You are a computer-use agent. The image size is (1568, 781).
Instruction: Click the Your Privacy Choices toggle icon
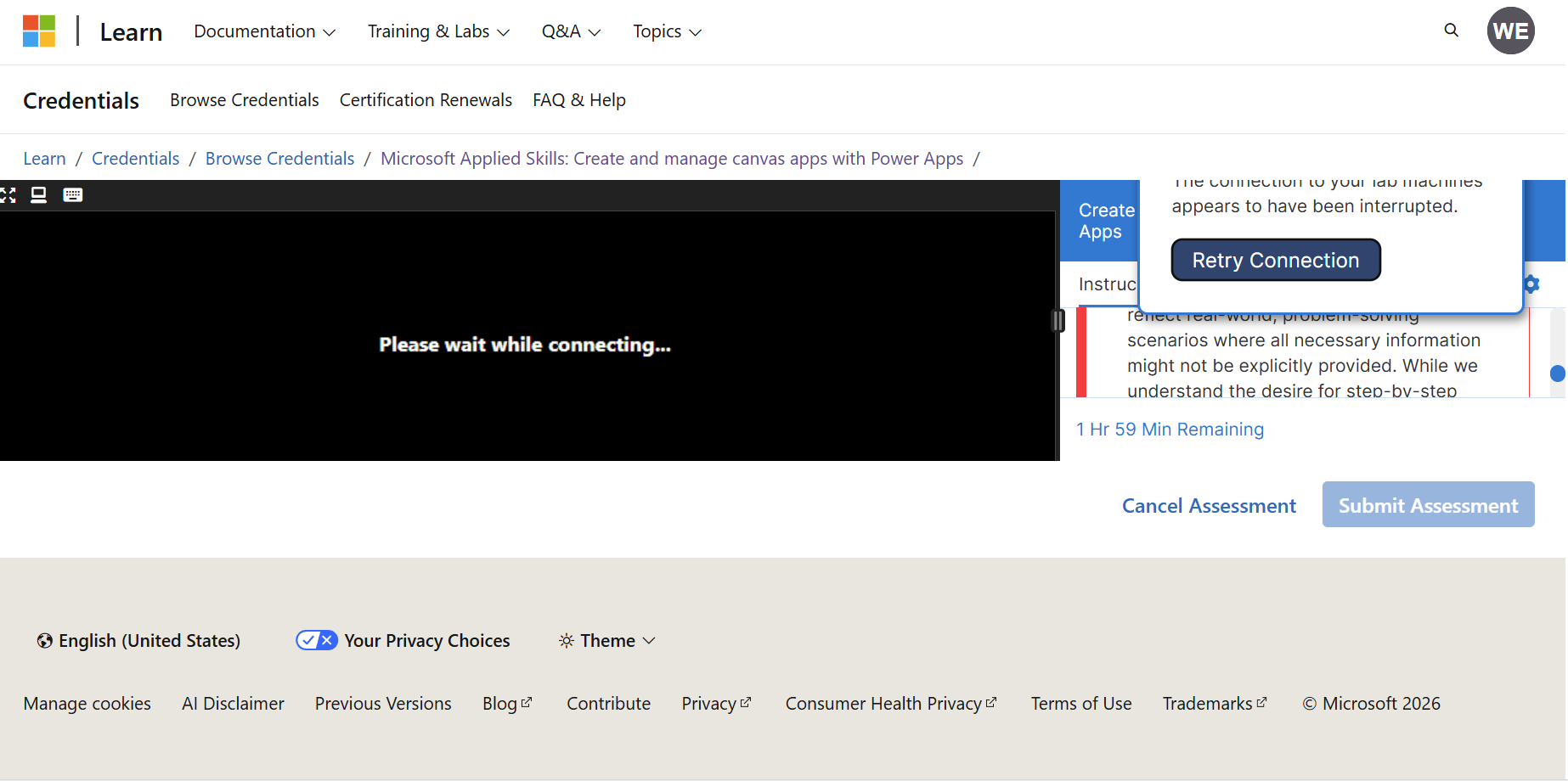click(317, 641)
